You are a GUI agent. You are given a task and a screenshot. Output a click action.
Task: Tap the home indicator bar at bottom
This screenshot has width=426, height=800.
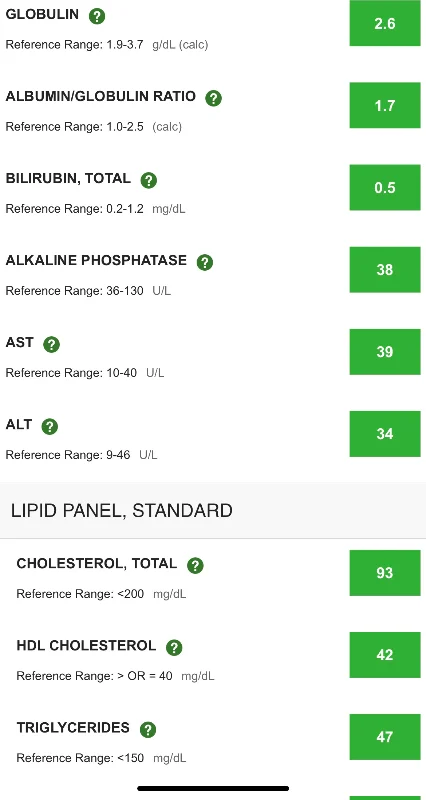click(213, 788)
